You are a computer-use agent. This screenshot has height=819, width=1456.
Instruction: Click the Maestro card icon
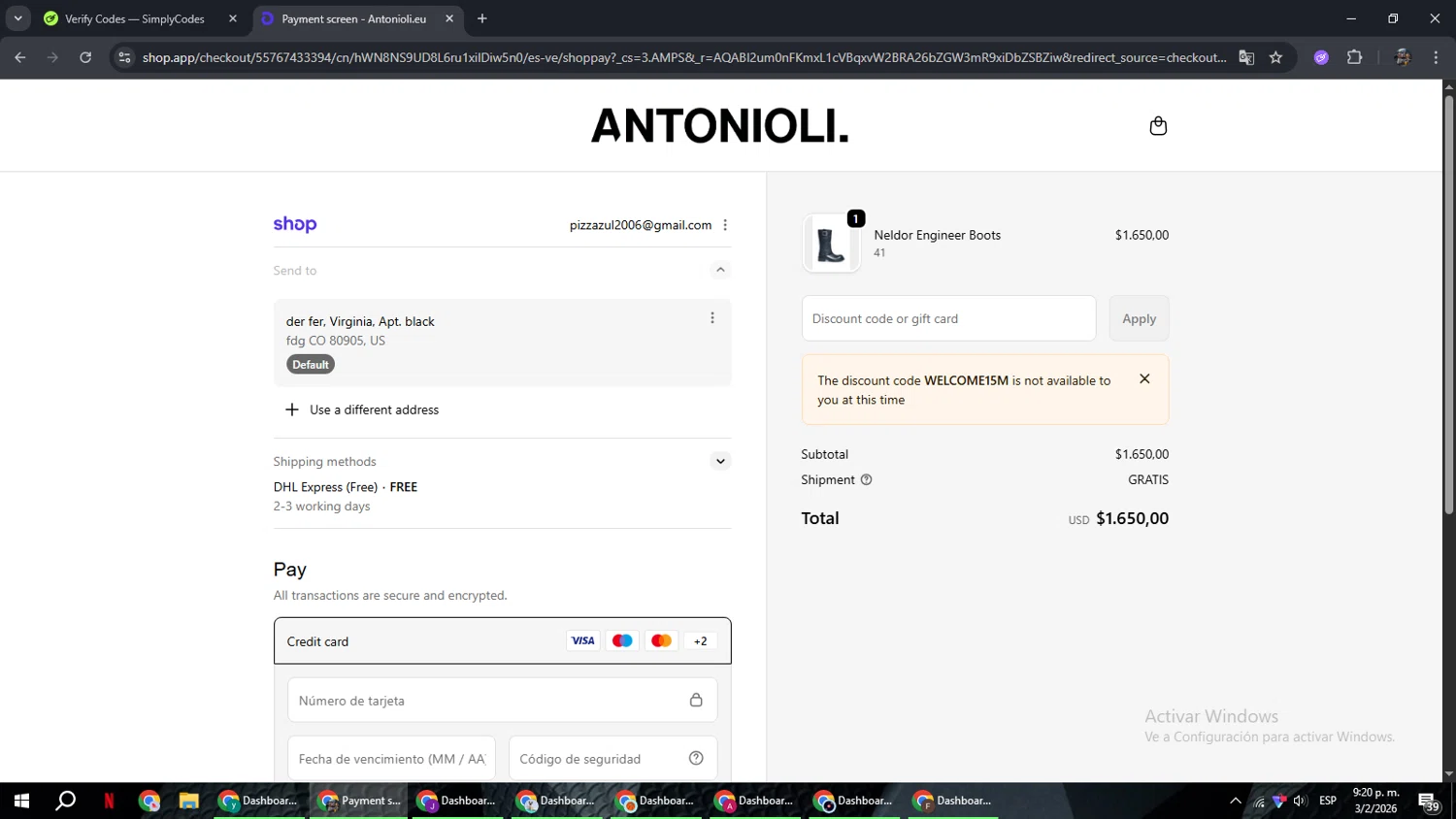(x=622, y=640)
